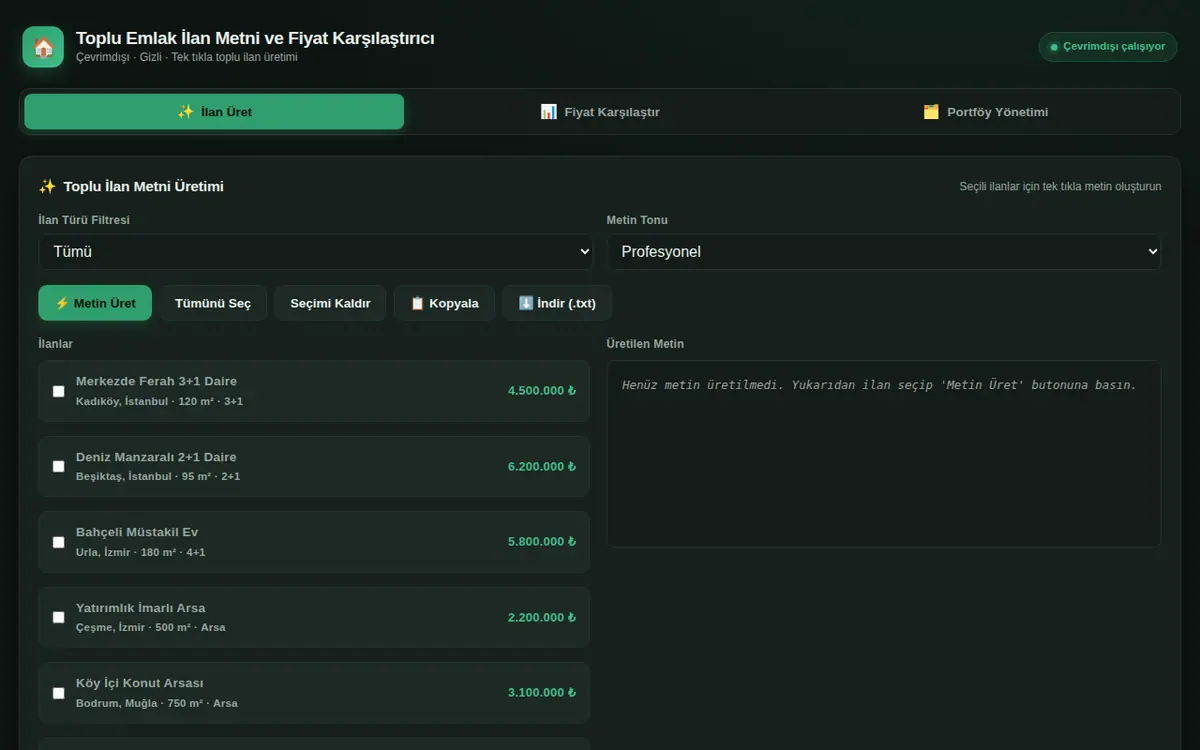Click the details Çeşme, İzmir · 500 m² · Arsa
1200x750 pixels.
151,627
